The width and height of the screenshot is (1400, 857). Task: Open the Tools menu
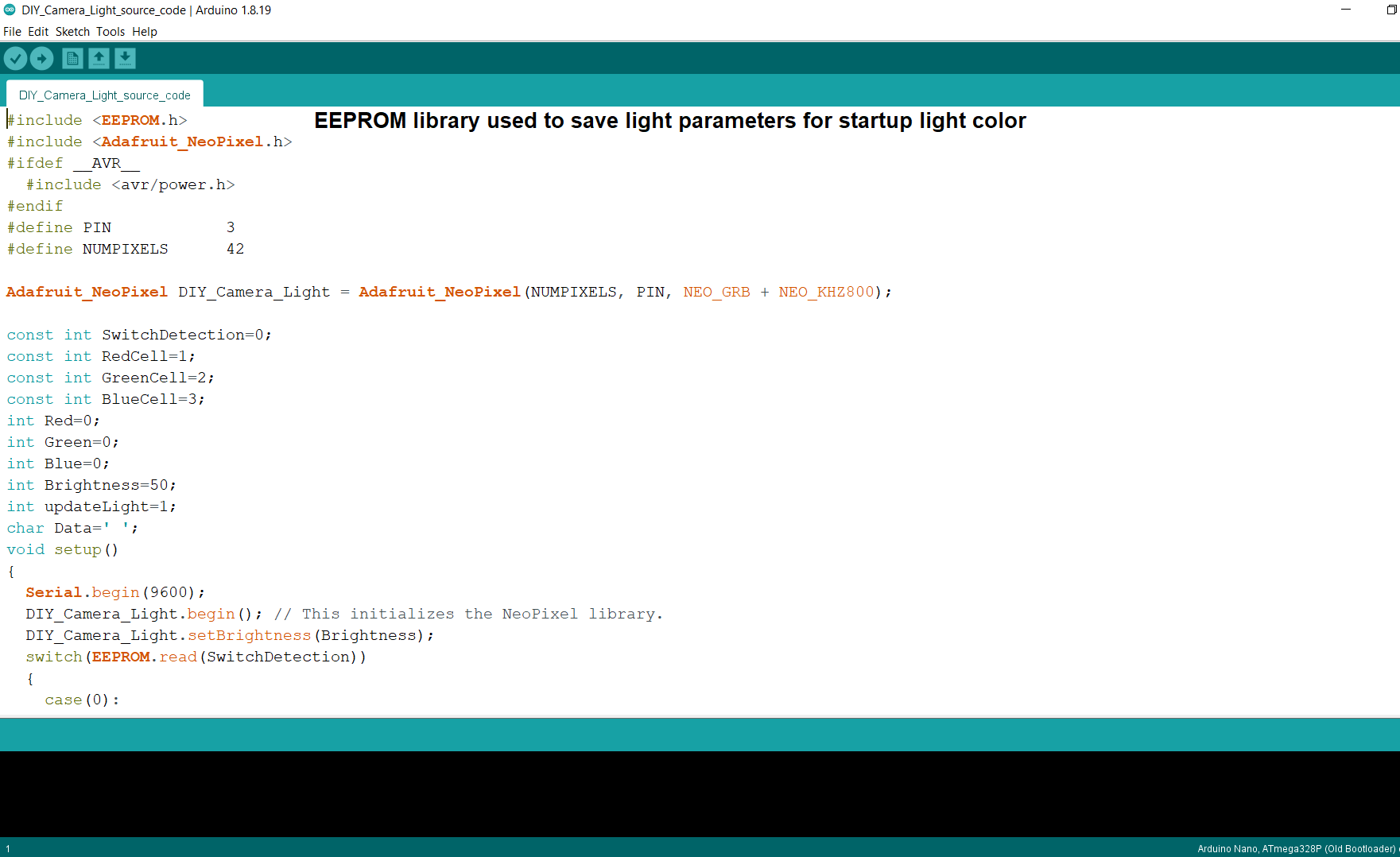[111, 31]
